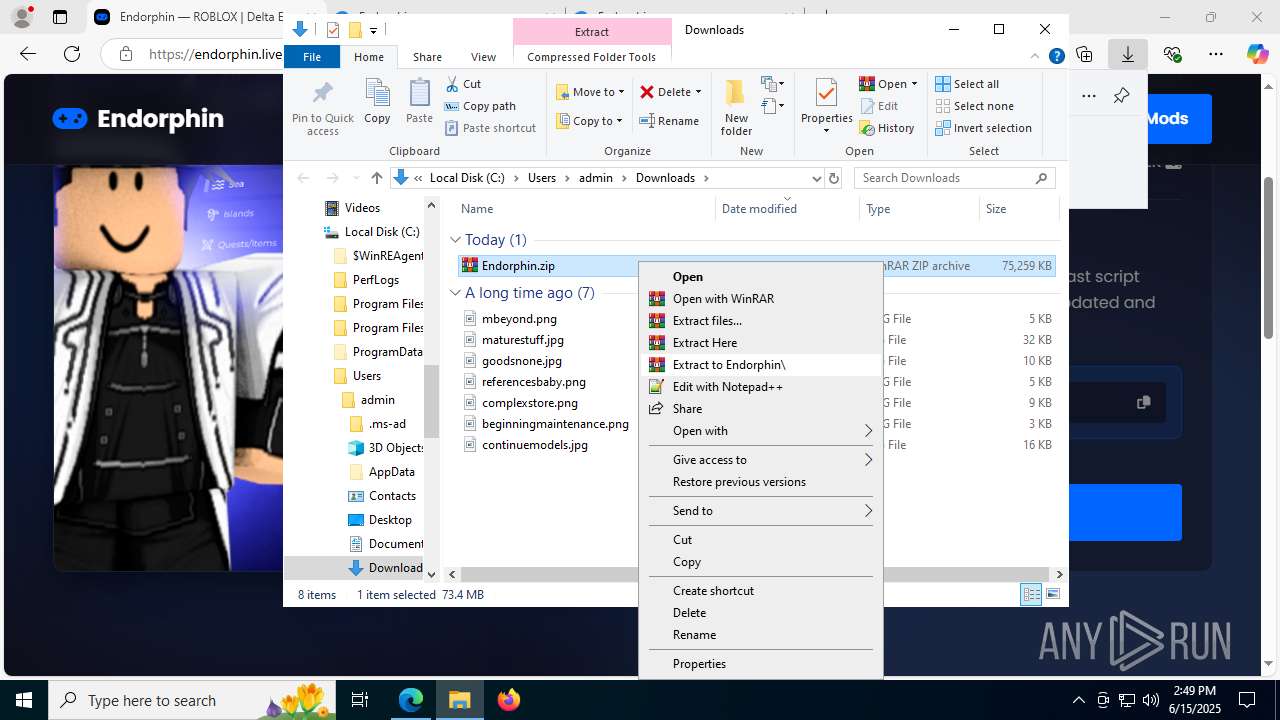Click Properties in context menu
Viewport: 1280px width, 720px height.
(760, 664)
